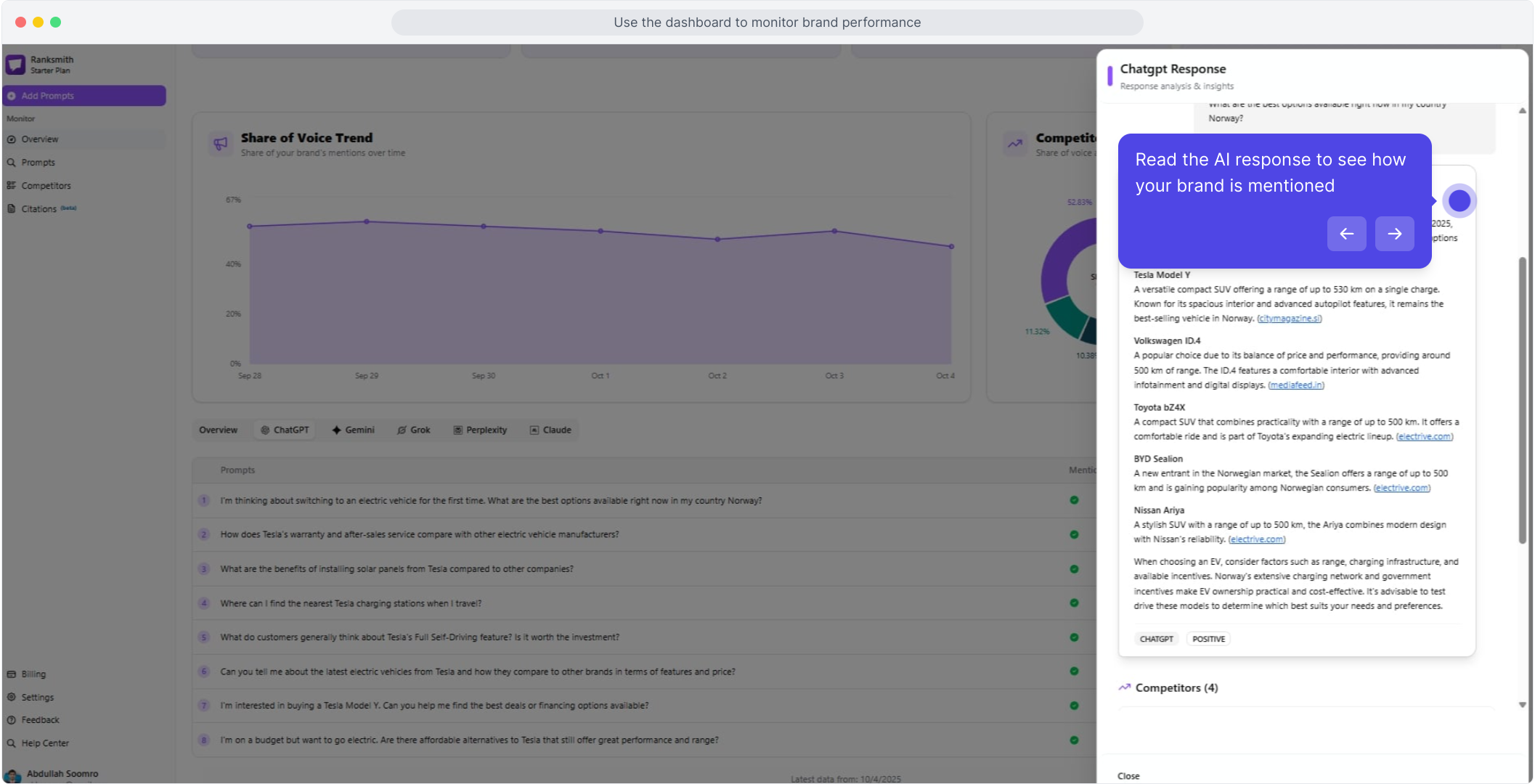Click the Add Prompts button
Image resolution: width=1535 pixels, height=784 pixels.
coord(84,96)
